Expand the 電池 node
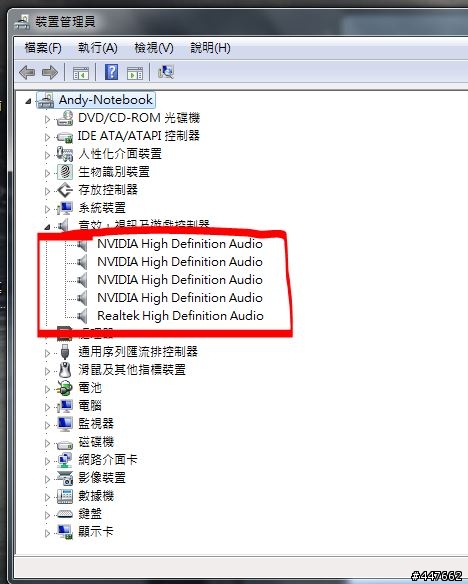 [47, 389]
